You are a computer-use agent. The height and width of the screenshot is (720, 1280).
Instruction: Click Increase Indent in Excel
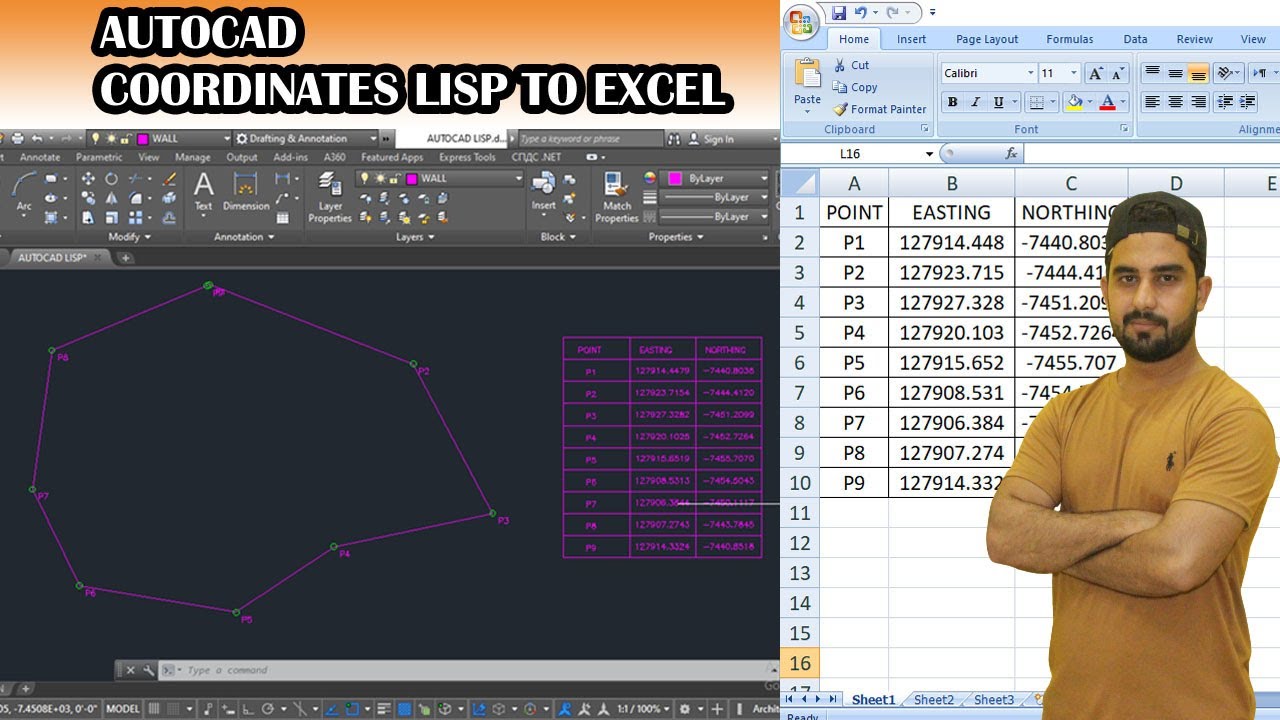point(1247,102)
